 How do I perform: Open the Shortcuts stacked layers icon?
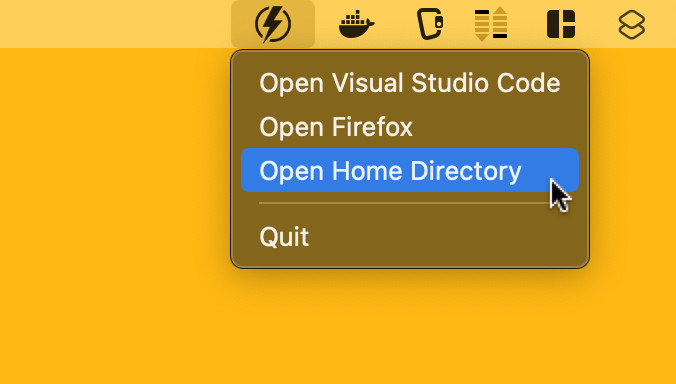(632, 25)
